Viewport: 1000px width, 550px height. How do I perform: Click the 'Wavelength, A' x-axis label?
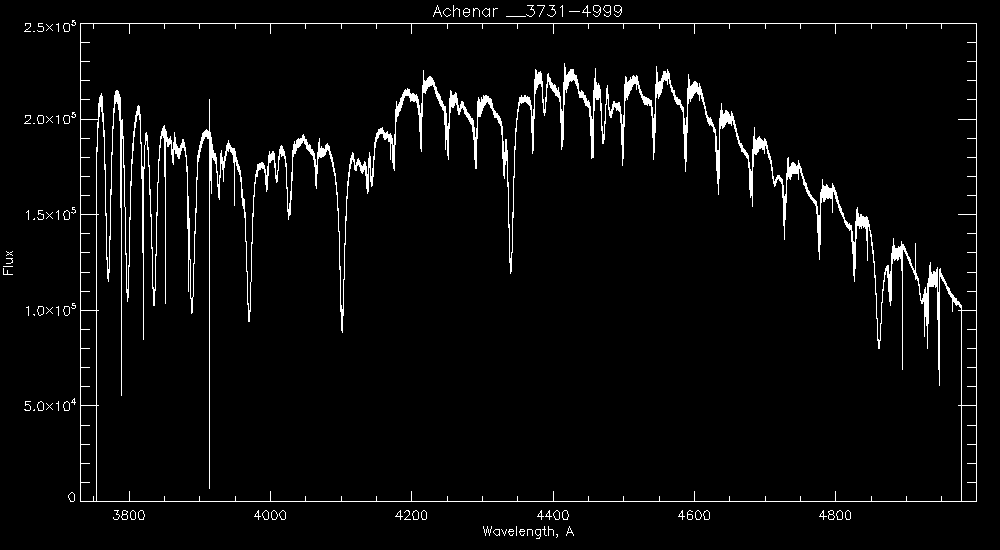click(x=528, y=531)
